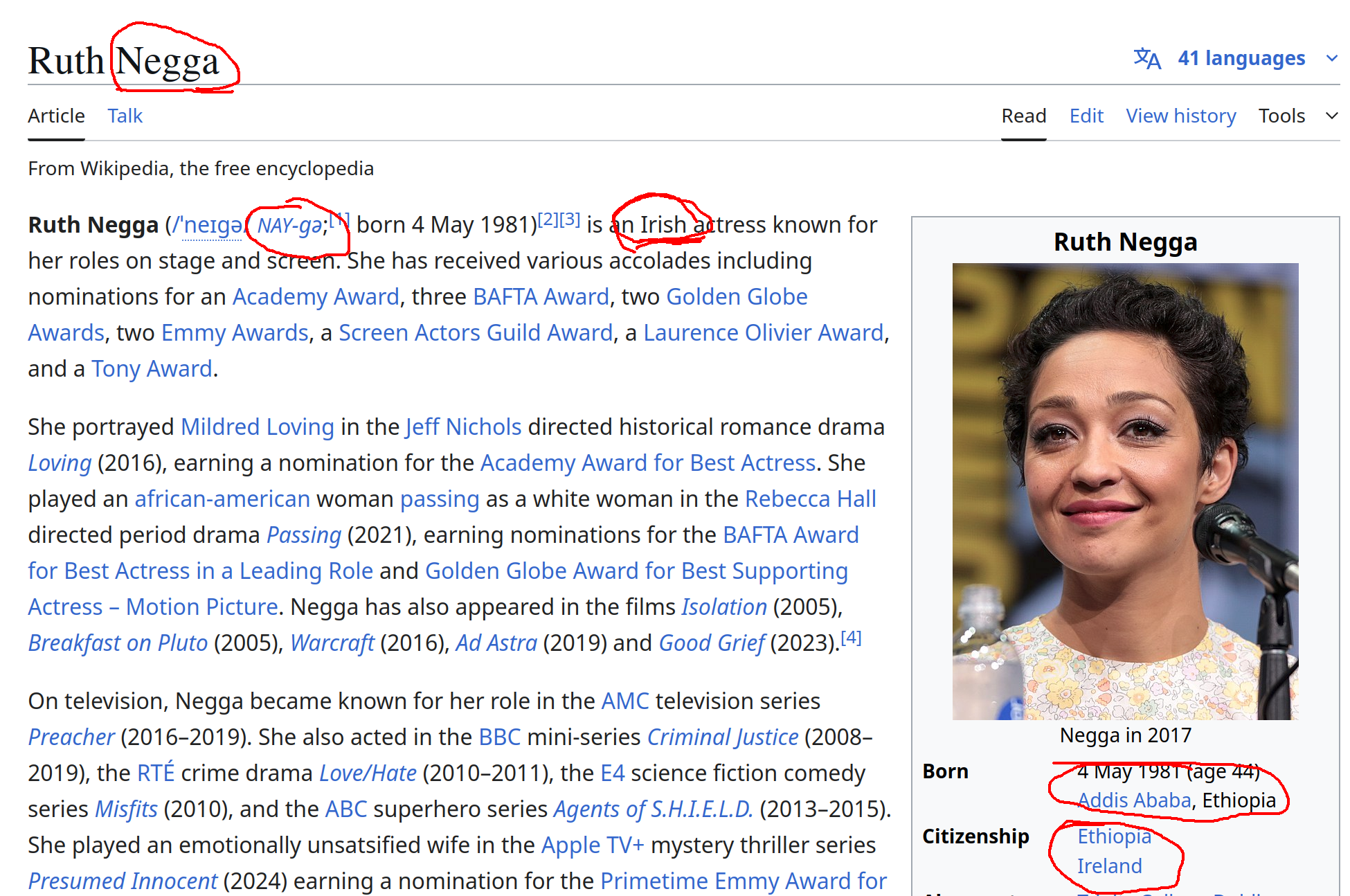The width and height of the screenshot is (1350, 896).
Task: Follow the Laurence Olivier Award link
Action: tap(764, 332)
